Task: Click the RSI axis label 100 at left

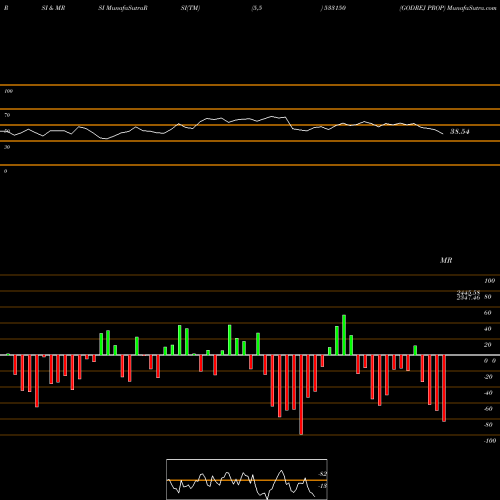Action: [x=8, y=91]
